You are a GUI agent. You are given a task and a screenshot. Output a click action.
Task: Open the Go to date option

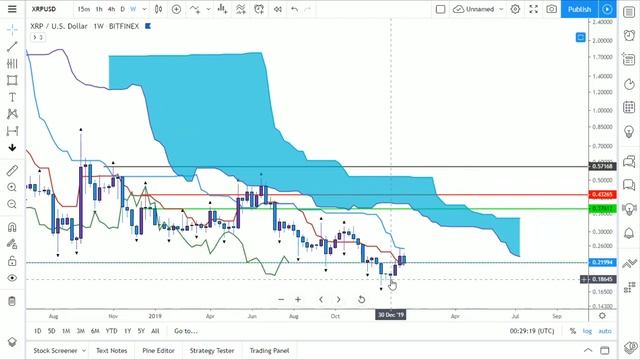186,331
